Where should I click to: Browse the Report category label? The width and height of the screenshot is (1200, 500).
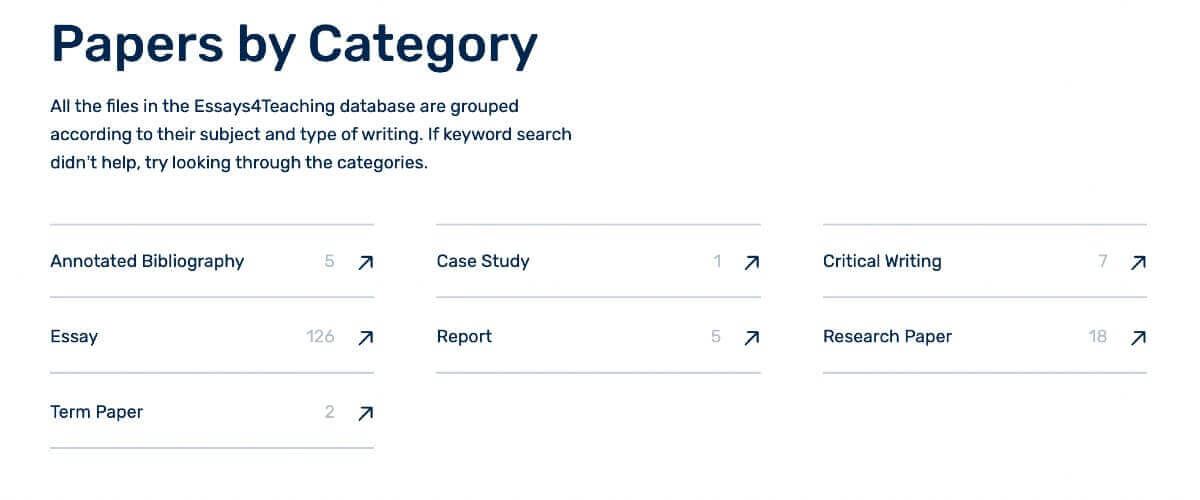point(464,337)
